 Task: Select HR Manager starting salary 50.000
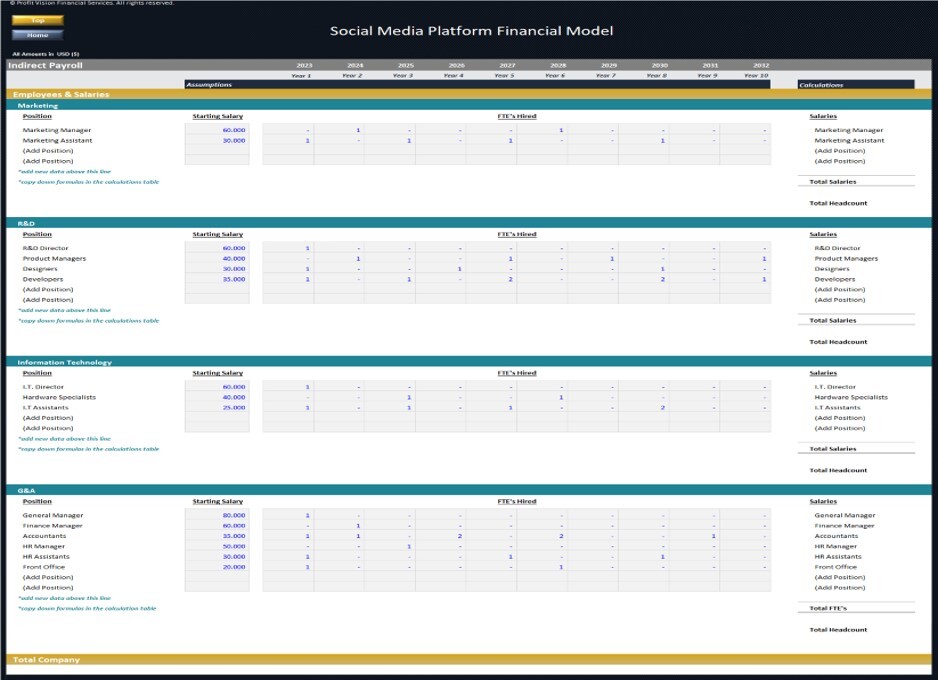click(x=217, y=546)
